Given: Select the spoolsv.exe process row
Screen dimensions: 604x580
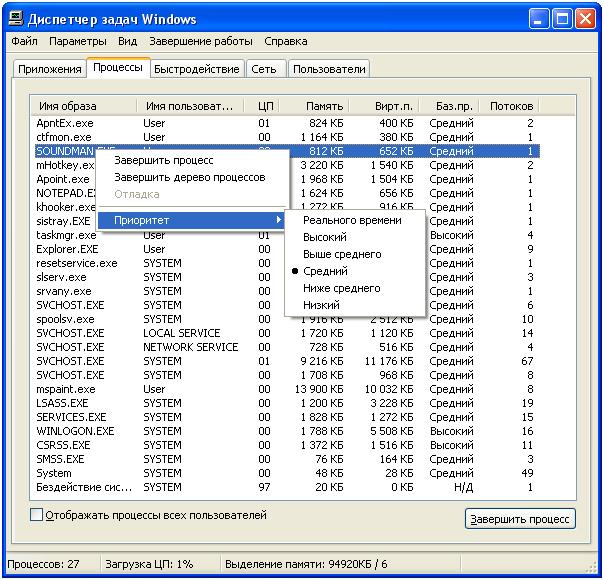Looking at the screenshot, I should tap(287, 319).
